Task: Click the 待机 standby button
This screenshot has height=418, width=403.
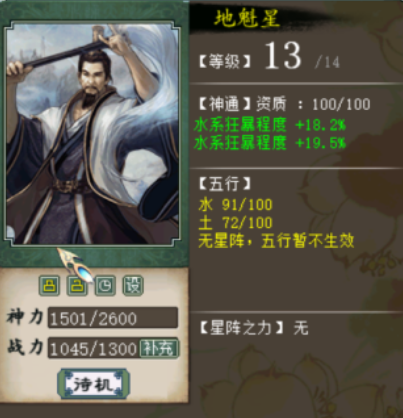Action: click(x=93, y=384)
